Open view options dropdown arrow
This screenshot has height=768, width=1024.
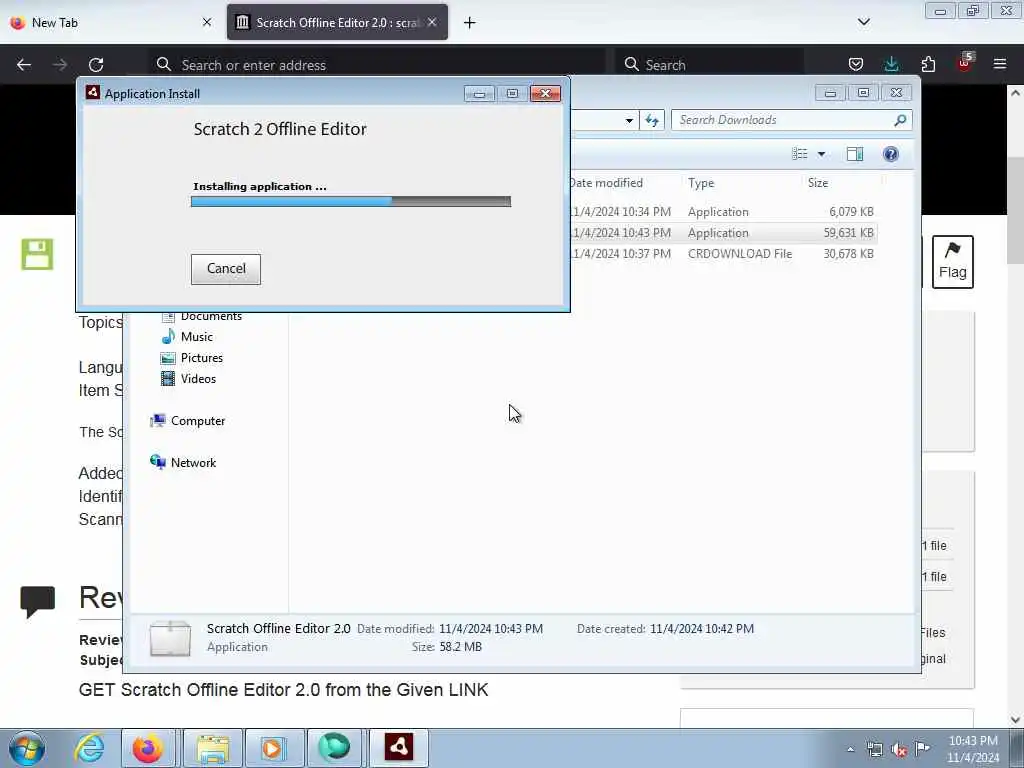click(x=822, y=154)
